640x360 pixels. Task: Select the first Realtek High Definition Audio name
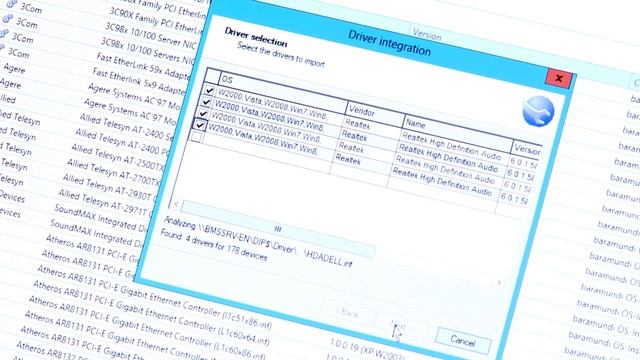451,145
